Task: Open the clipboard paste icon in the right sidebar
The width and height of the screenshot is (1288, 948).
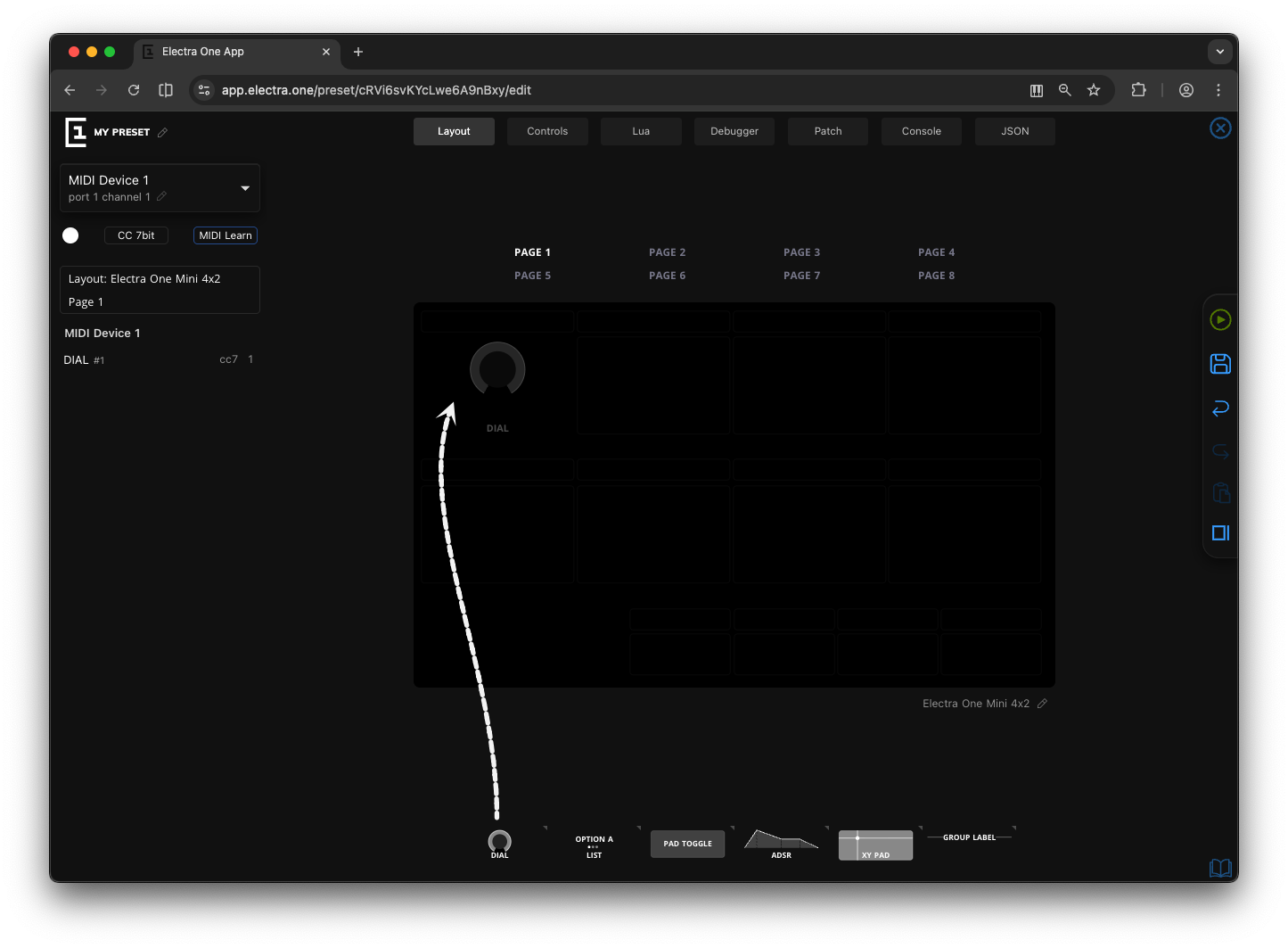Action: [x=1220, y=492]
